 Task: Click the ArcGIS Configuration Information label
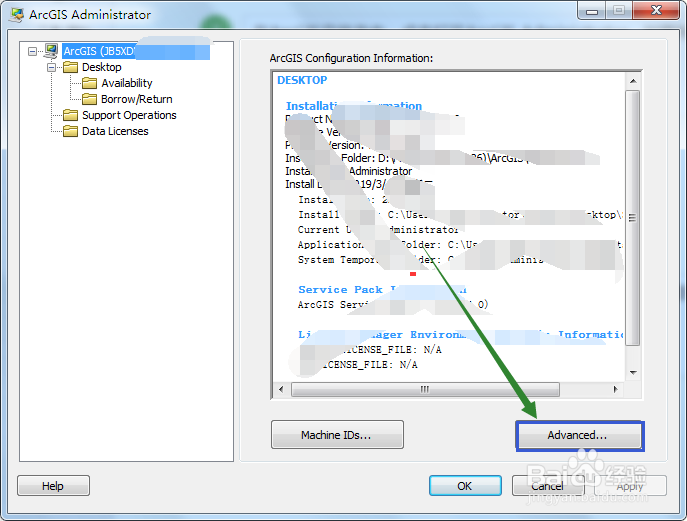coord(351,58)
